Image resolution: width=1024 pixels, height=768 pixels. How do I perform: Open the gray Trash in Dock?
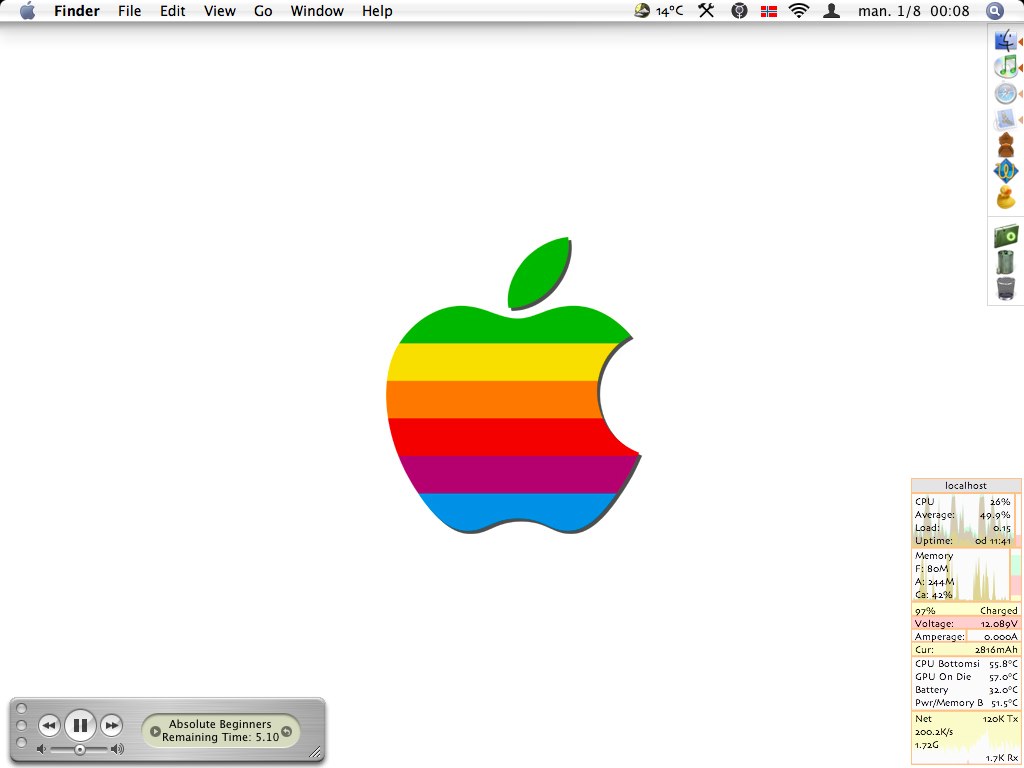[x=1006, y=288]
